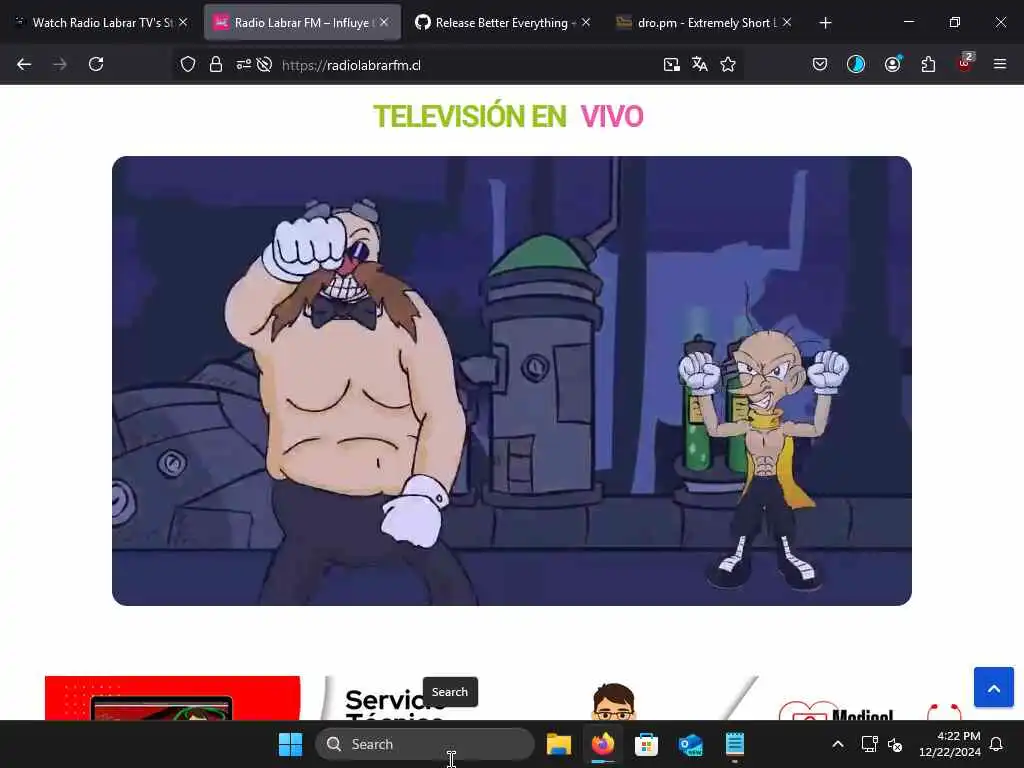The height and width of the screenshot is (768, 1024).
Task: Open Notepad from taskbar
Action: tap(735, 744)
